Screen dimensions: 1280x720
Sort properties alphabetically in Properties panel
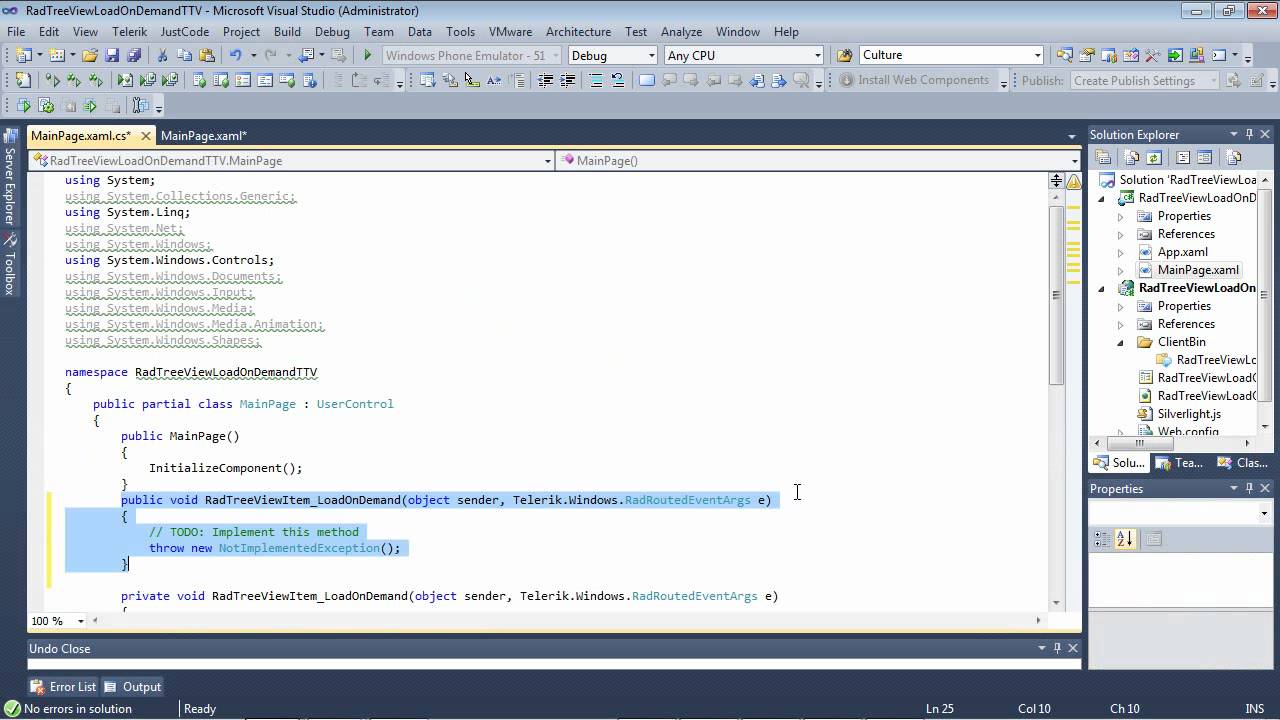click(1125, 539)
